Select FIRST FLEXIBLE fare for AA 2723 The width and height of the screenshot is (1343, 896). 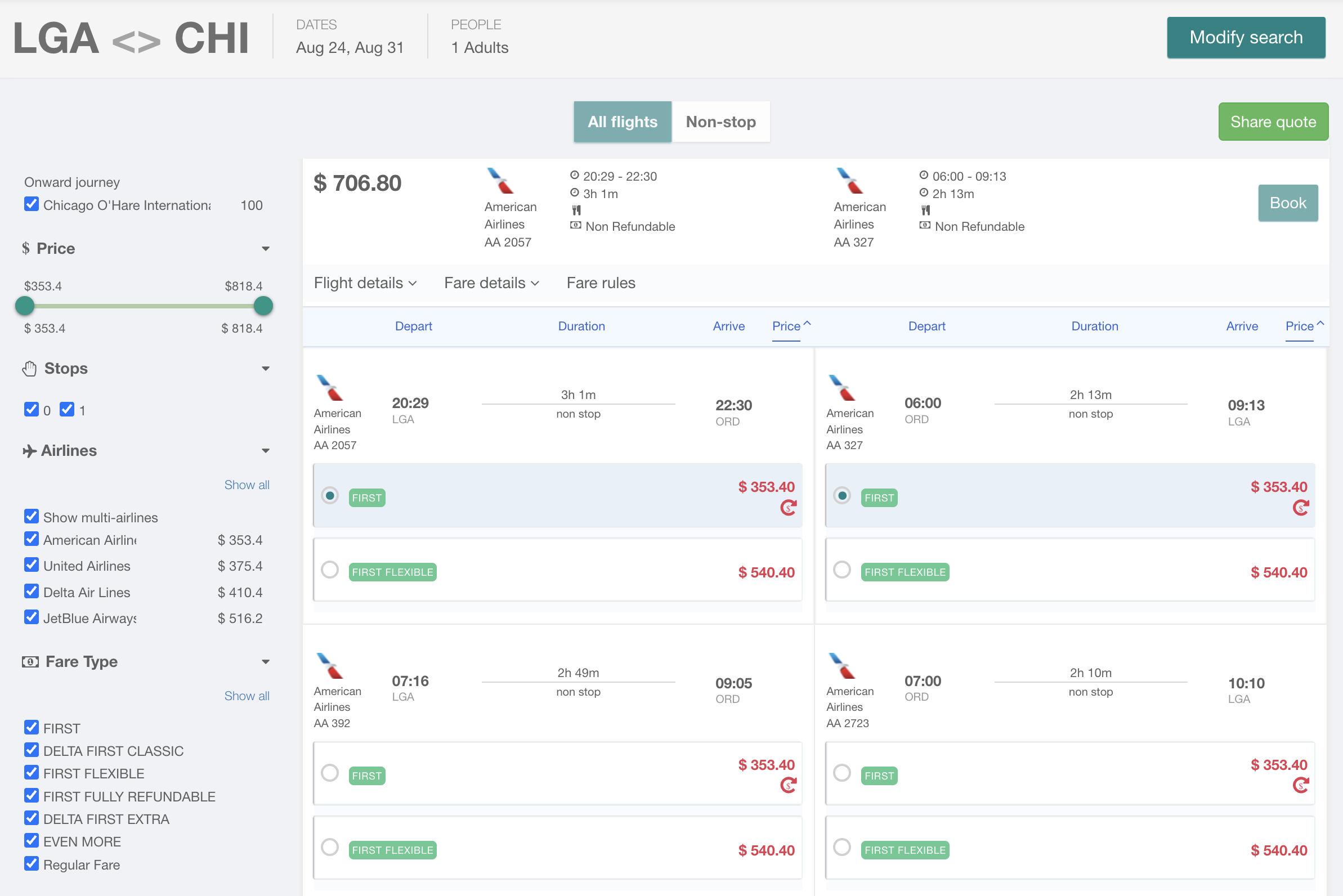point(842,847)
